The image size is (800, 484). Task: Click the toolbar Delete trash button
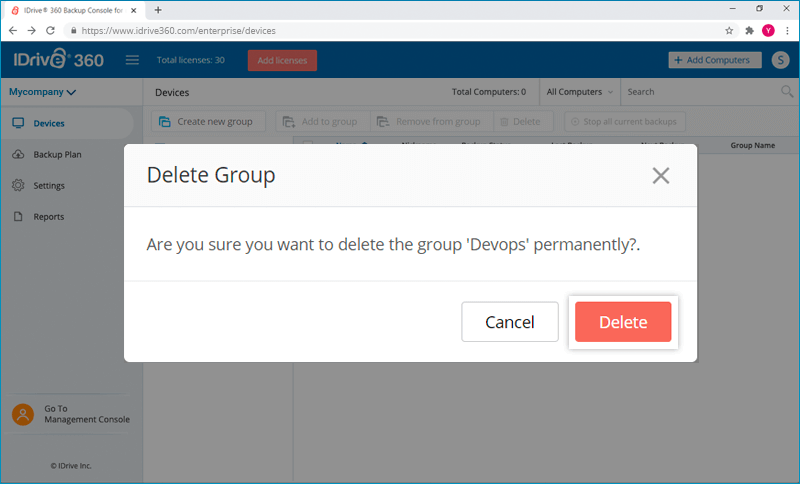coord(523,121)
